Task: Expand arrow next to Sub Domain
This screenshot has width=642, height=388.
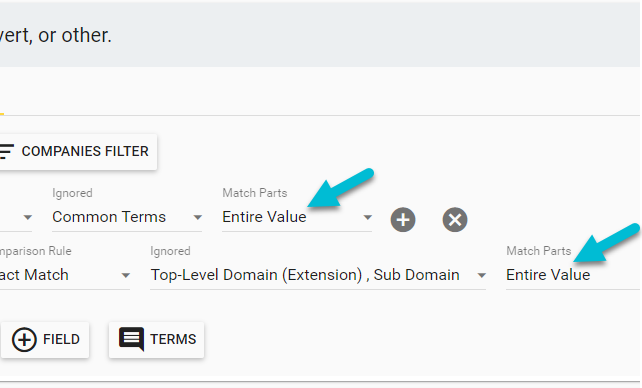Action: coord(482,276)
